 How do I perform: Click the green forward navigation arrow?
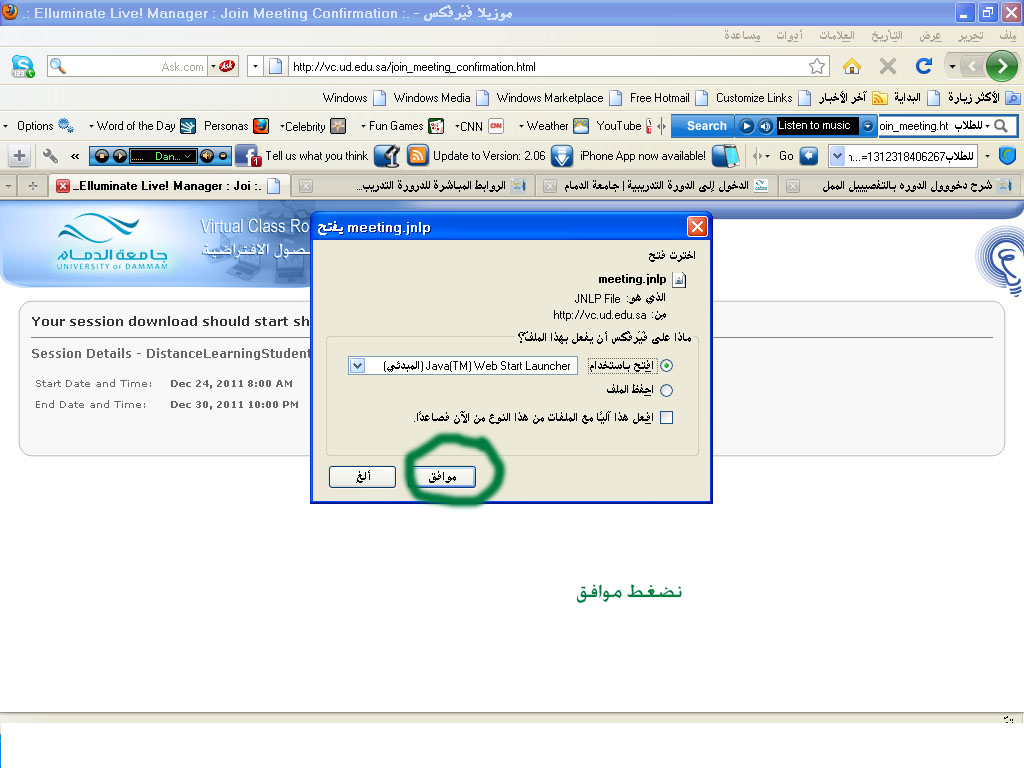[x=1001, y=67]
